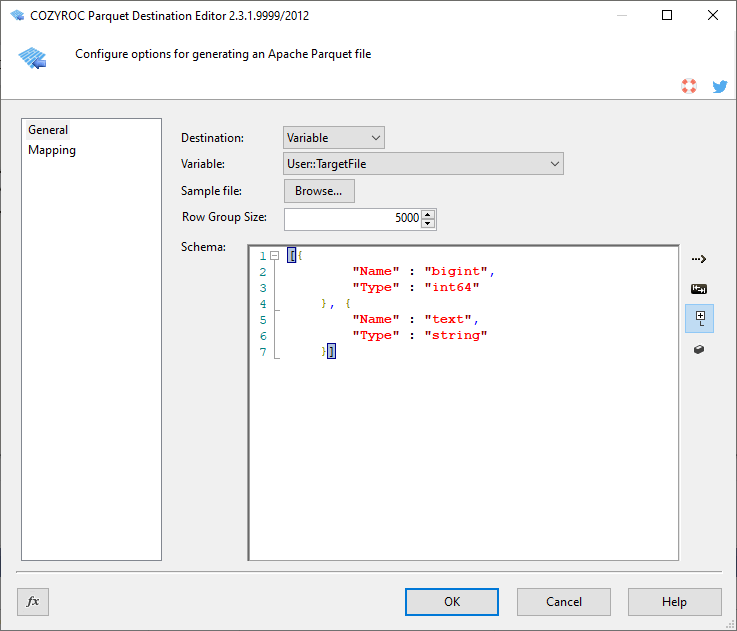737x631 pixels.
Task: Increase Row Group Size with up arrow
Action: pos(429,214)
